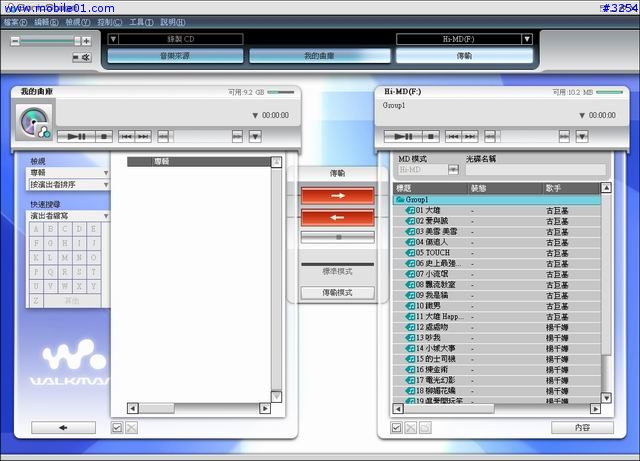This screenshot has width=640, height=461.
Task: Uncheck all items in My Library list
Action: (131, 428)
